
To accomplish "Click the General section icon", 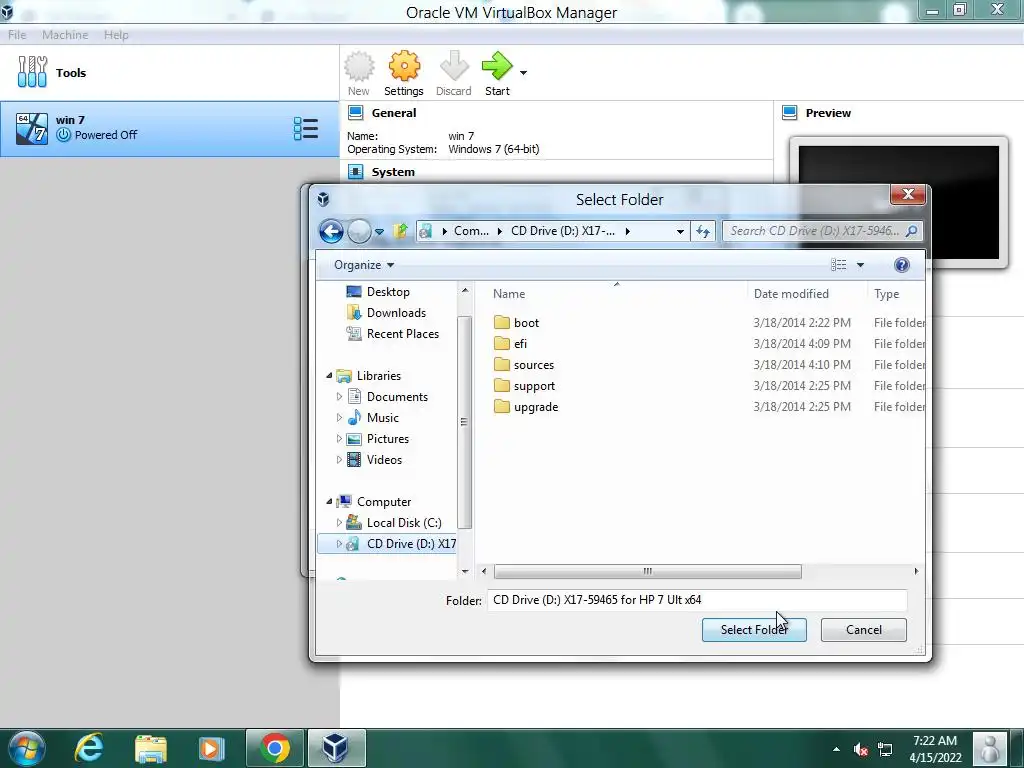I will pos(356,113).
